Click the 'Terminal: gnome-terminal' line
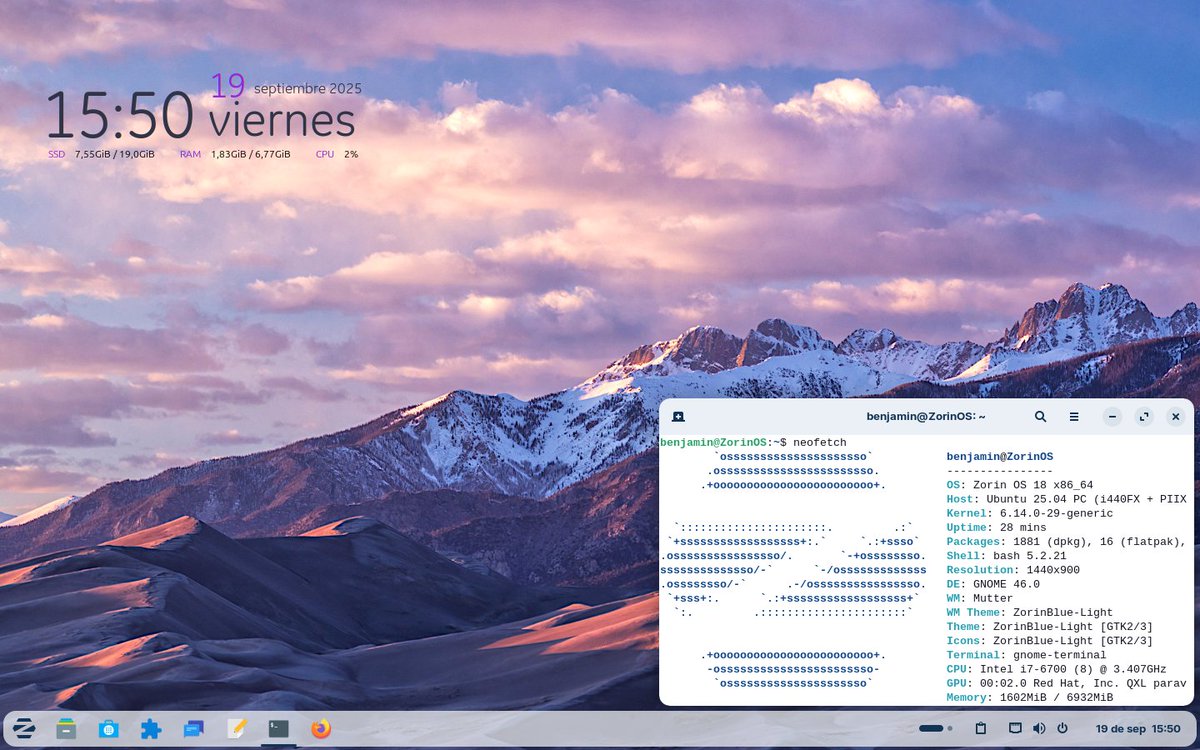The image size is (1200, 750). tap(1026, 655)
